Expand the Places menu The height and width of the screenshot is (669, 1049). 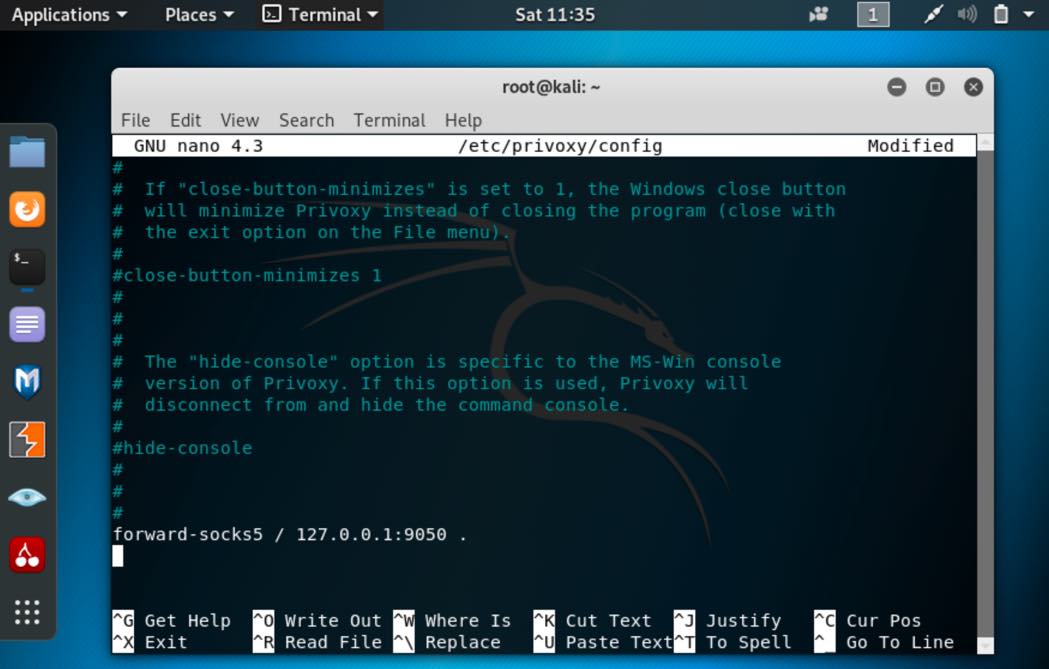(x=199, y=15)
